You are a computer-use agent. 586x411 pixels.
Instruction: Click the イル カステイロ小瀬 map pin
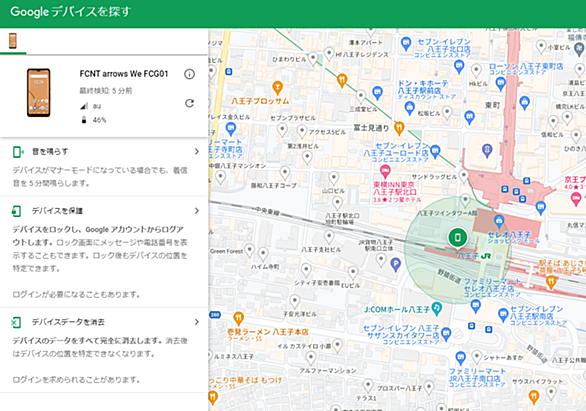[337, 346]
